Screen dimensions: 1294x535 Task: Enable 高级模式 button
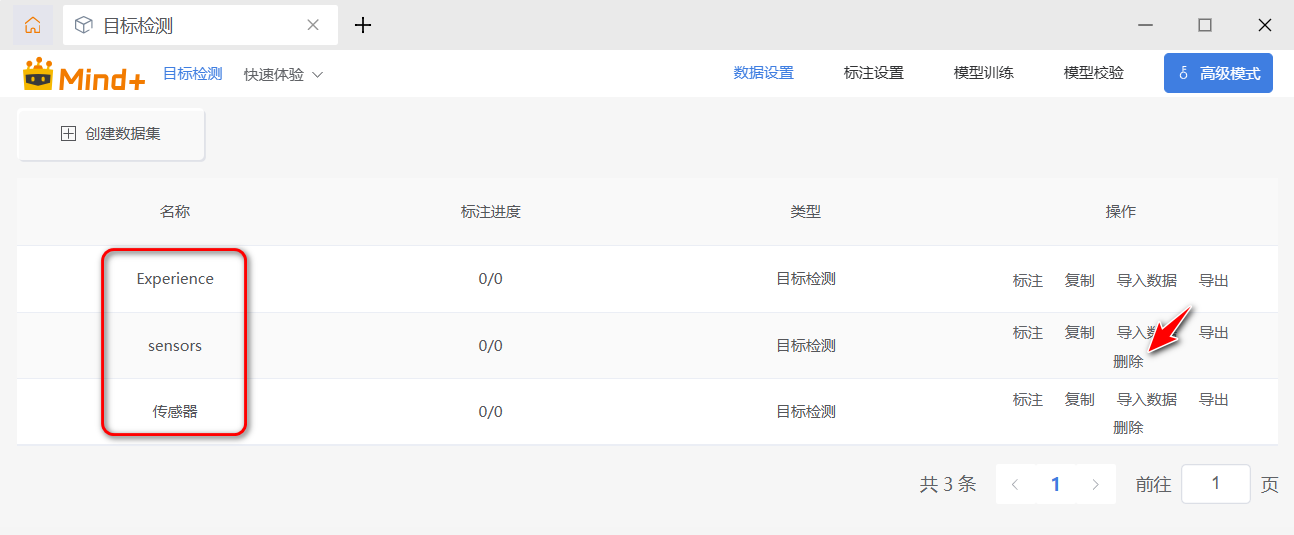1218,73
